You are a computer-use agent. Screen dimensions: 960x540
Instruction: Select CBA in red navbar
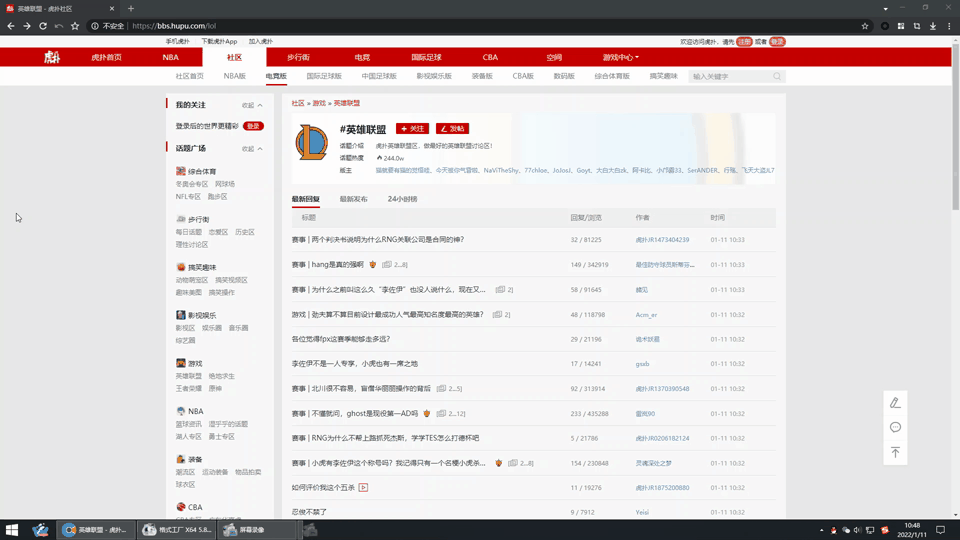pos(490,57)
